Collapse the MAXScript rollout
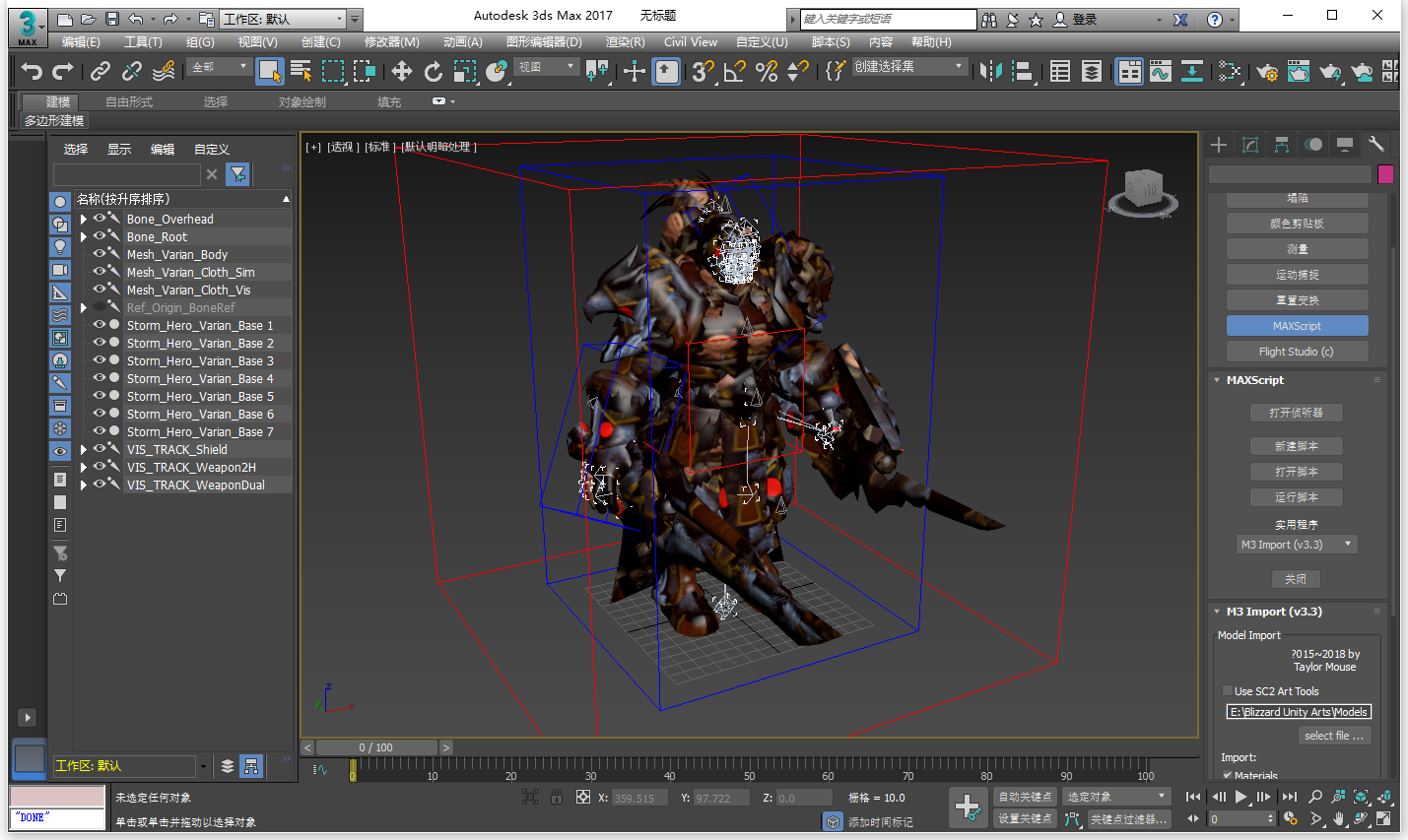The image size is (1408, 840). click(1217, 380)
